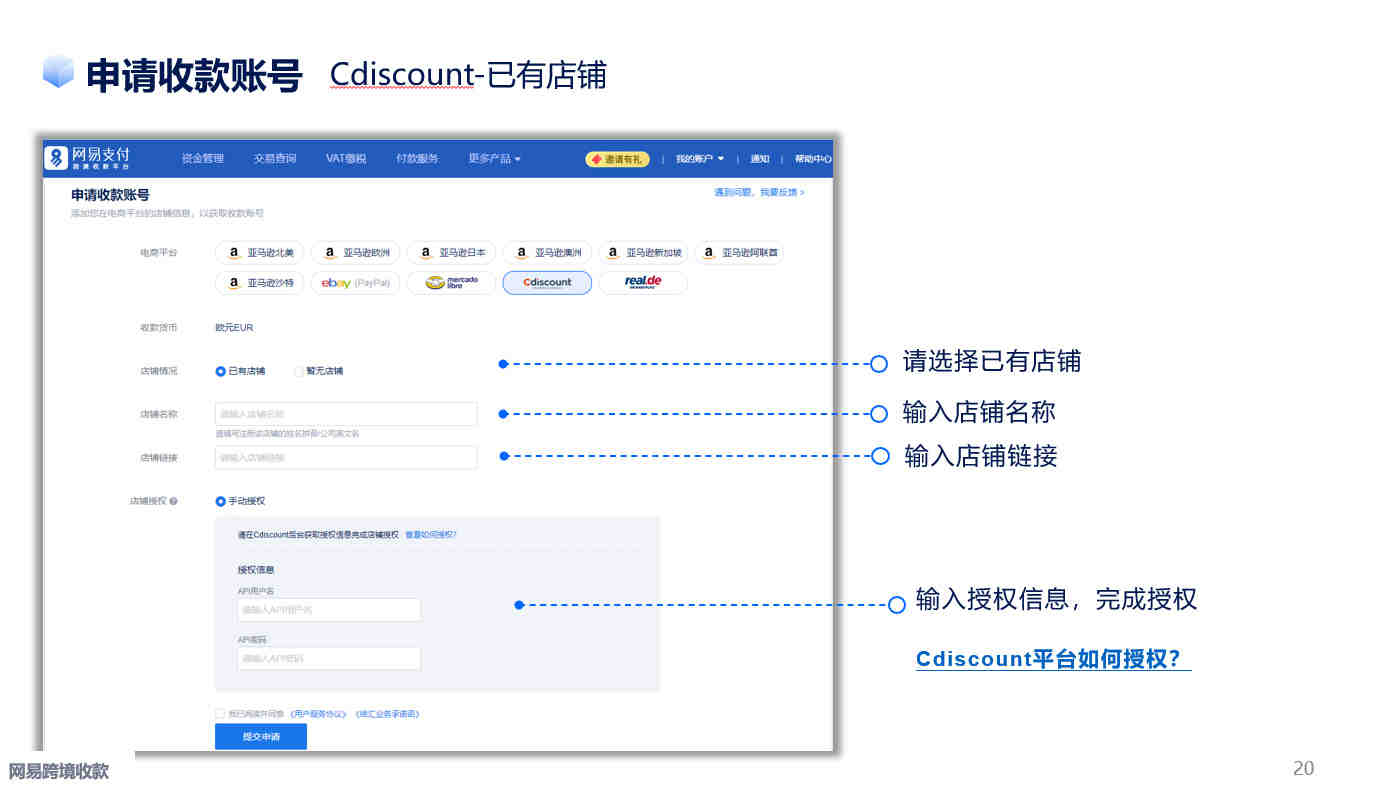Select the 亚马逊日本 platform
The width and height of the screenshot is (1378, 788).
pyautogui.click(x=451, y=253)
